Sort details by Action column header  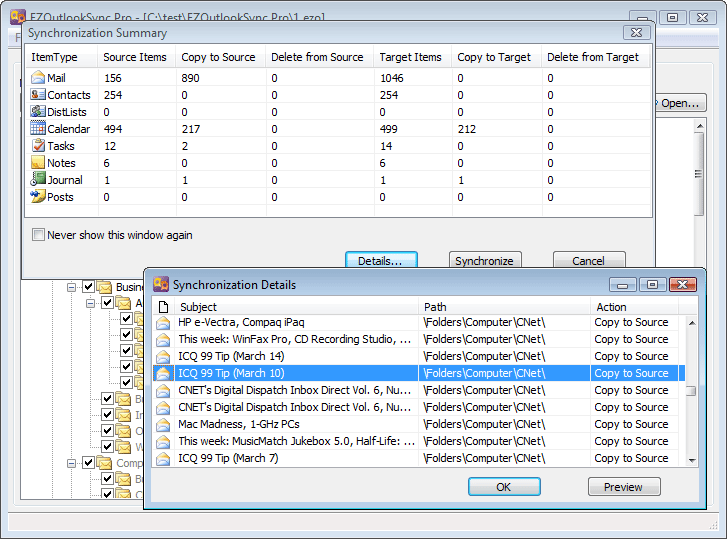[x=634, y=307]
